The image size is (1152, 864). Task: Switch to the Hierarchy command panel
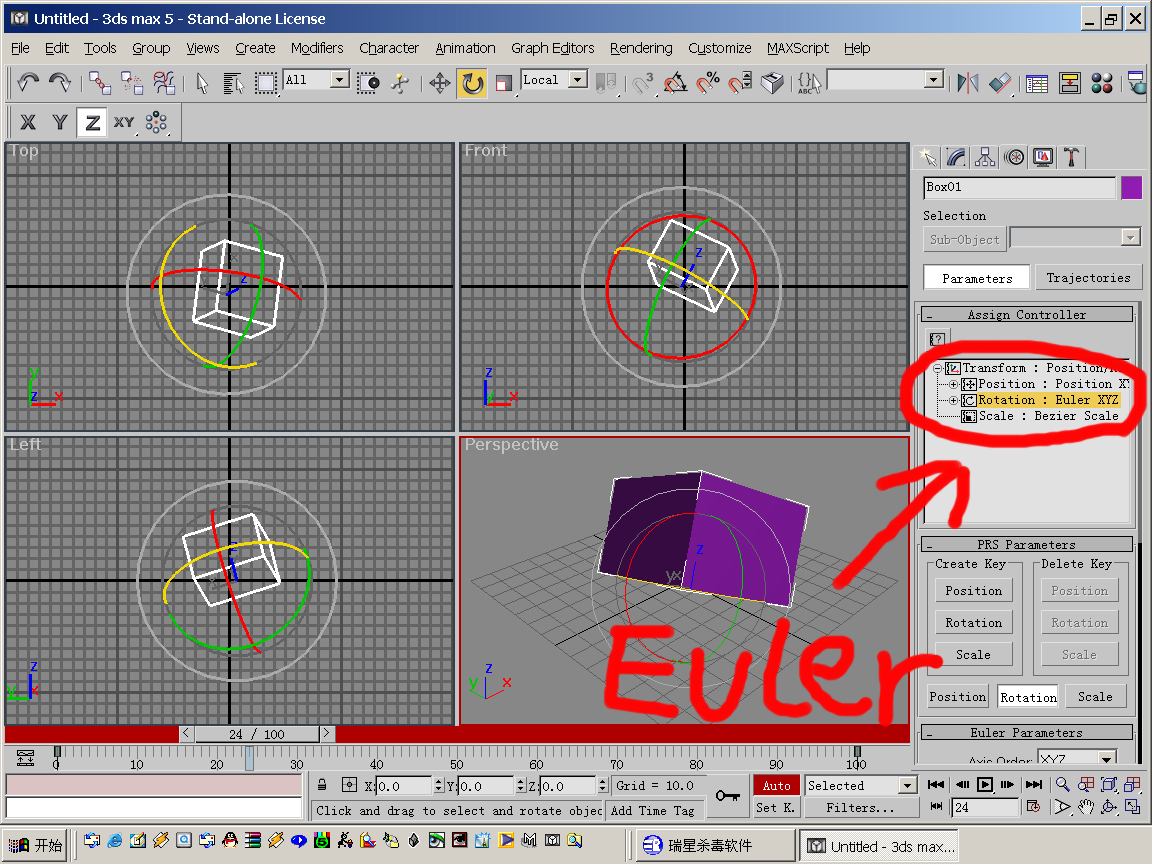[985, 156]
